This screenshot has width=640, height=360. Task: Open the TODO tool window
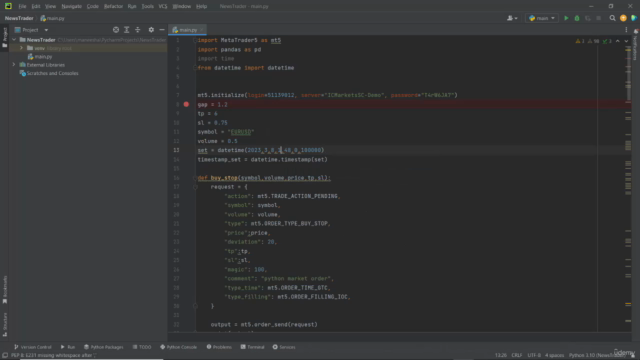pyautogui.click(x=142, y=347)
